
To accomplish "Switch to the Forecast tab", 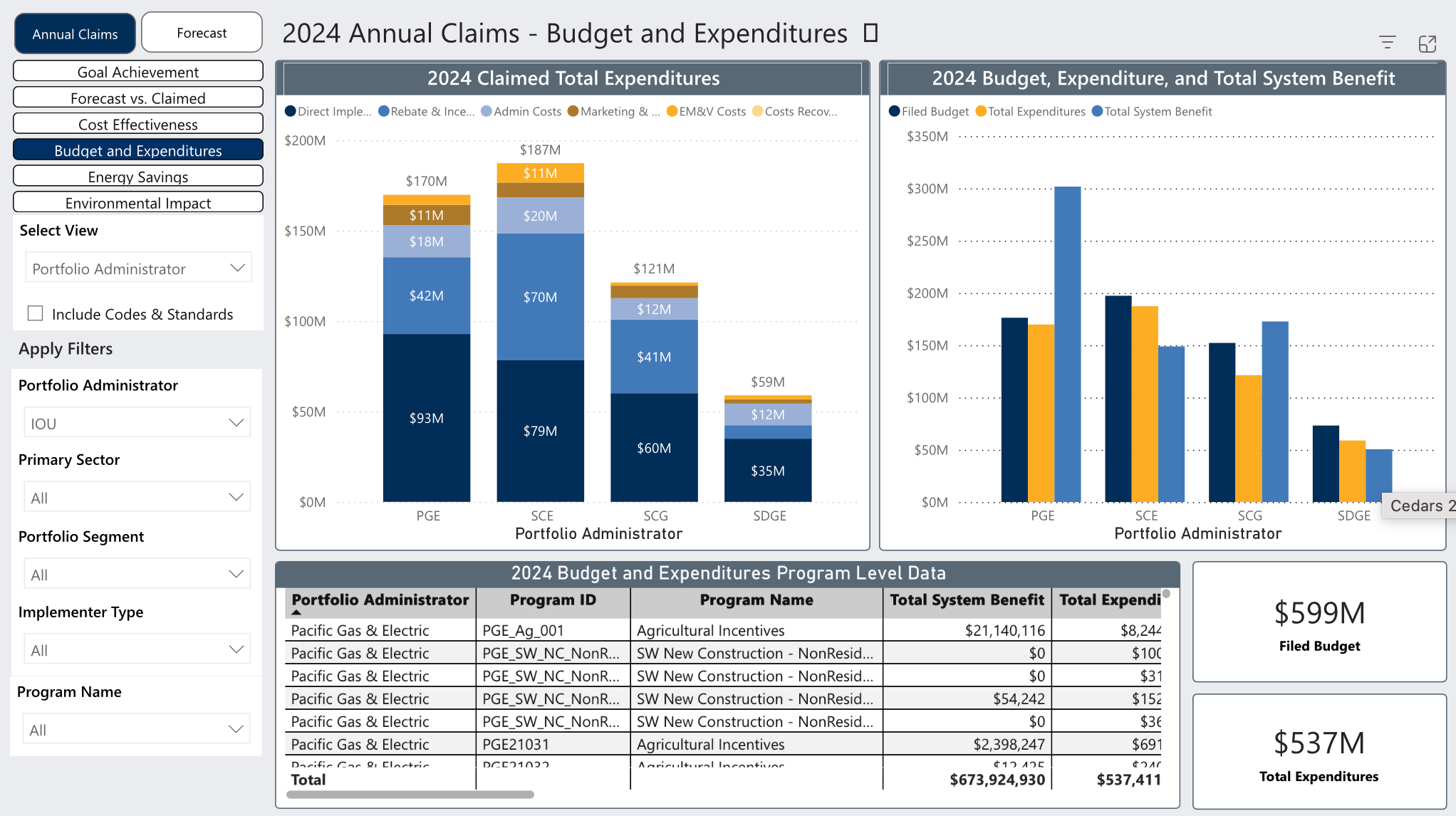I will point(202,33).
